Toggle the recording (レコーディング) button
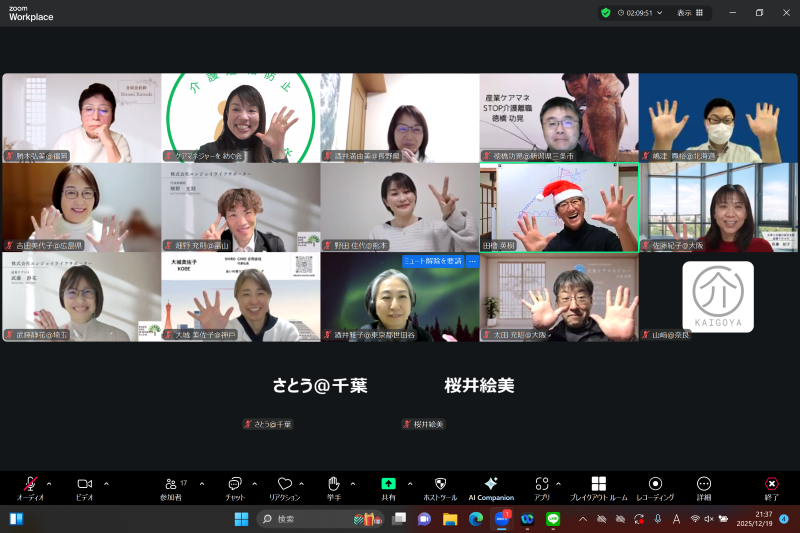800x533 pixels. [x=655, y=486]
